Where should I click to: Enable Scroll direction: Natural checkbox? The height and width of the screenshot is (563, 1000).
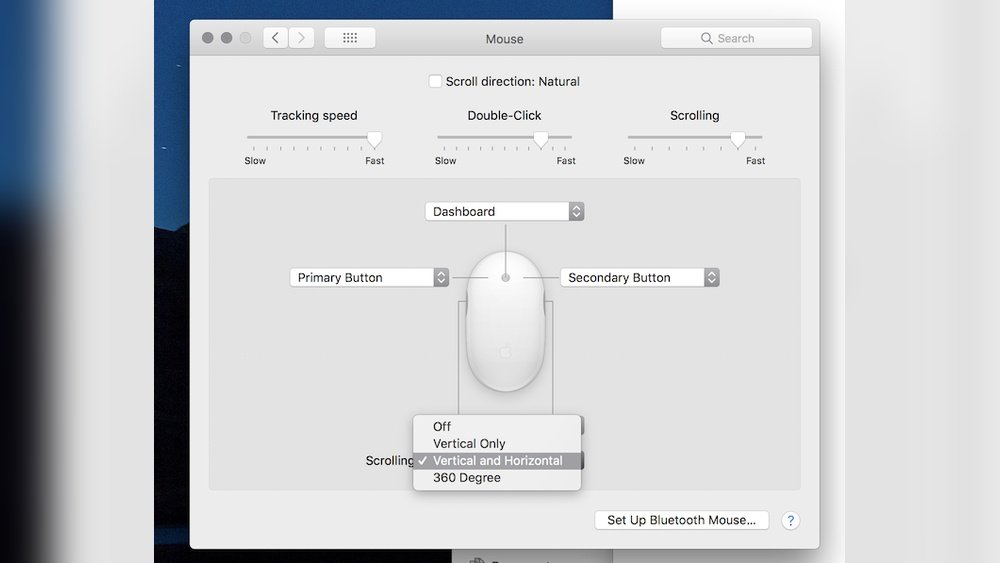(x=435, y=82)
